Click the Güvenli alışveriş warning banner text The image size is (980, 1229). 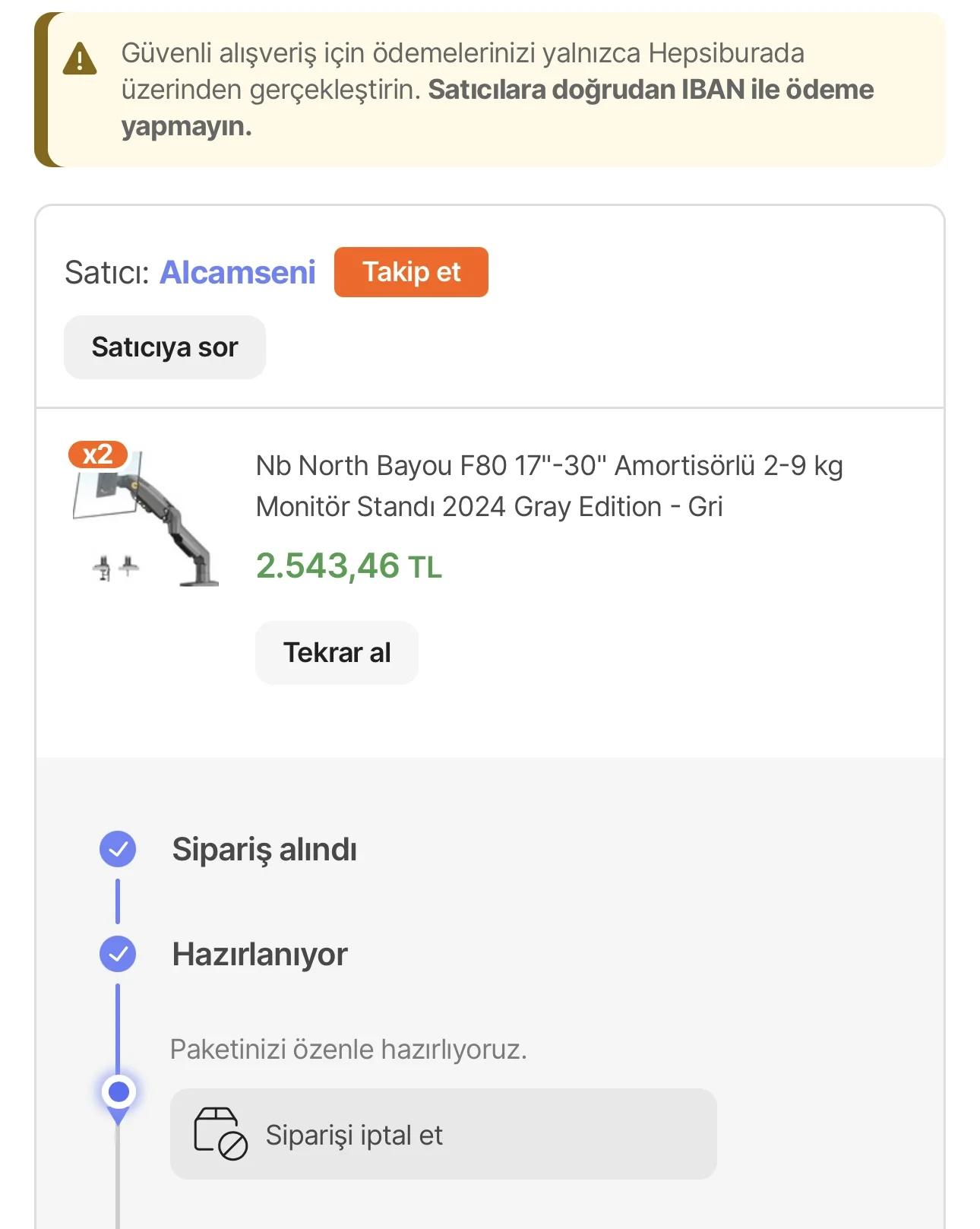click(462, 54)
